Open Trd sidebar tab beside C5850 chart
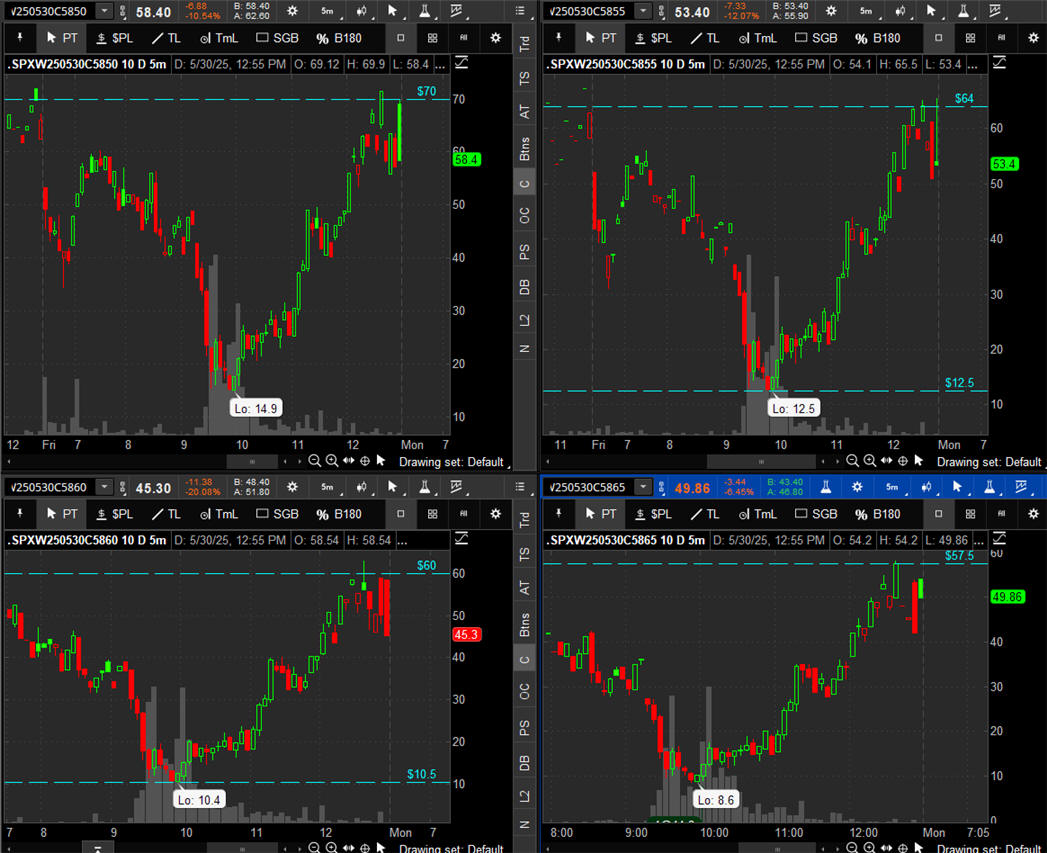 point(525,44)
